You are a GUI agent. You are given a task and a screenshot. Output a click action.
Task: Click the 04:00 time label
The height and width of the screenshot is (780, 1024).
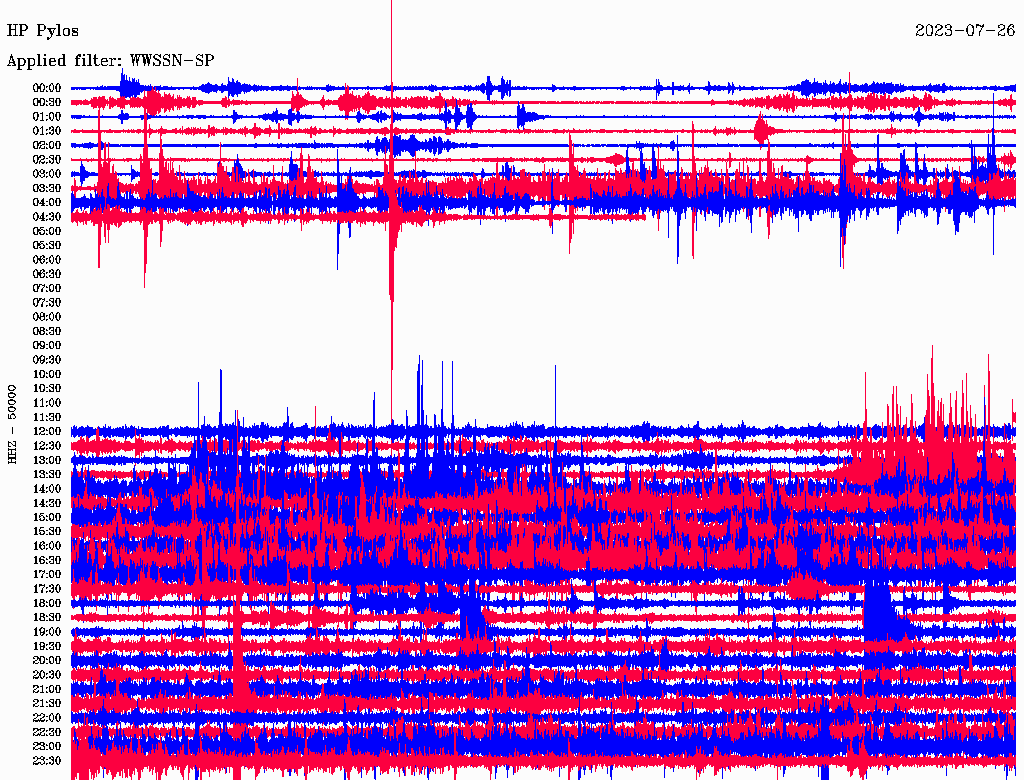(x=47, y=203)
